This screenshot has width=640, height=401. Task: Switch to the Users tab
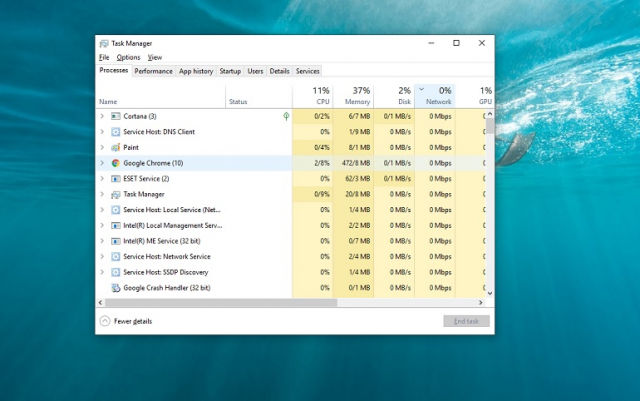click(x=255, y=71)
